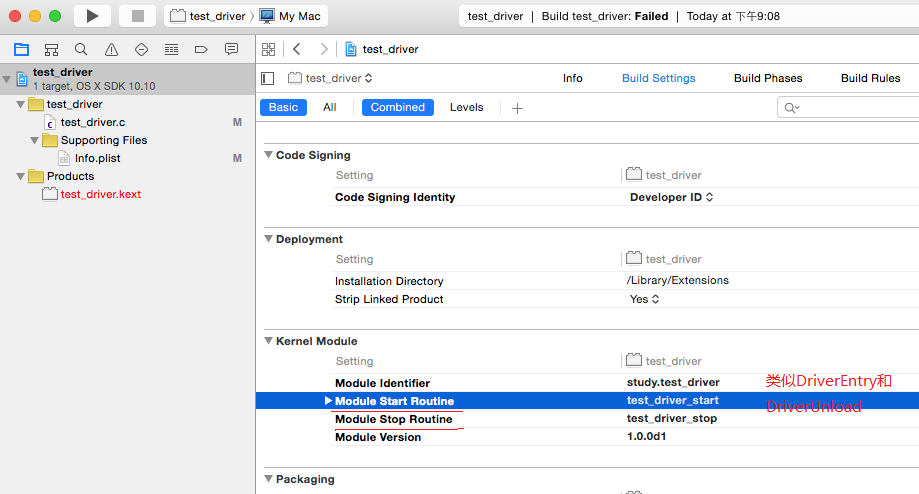Screen dimensions: 919x494
Task: Collapse the Supporting Files folder
Action: [x=35, y=140]
